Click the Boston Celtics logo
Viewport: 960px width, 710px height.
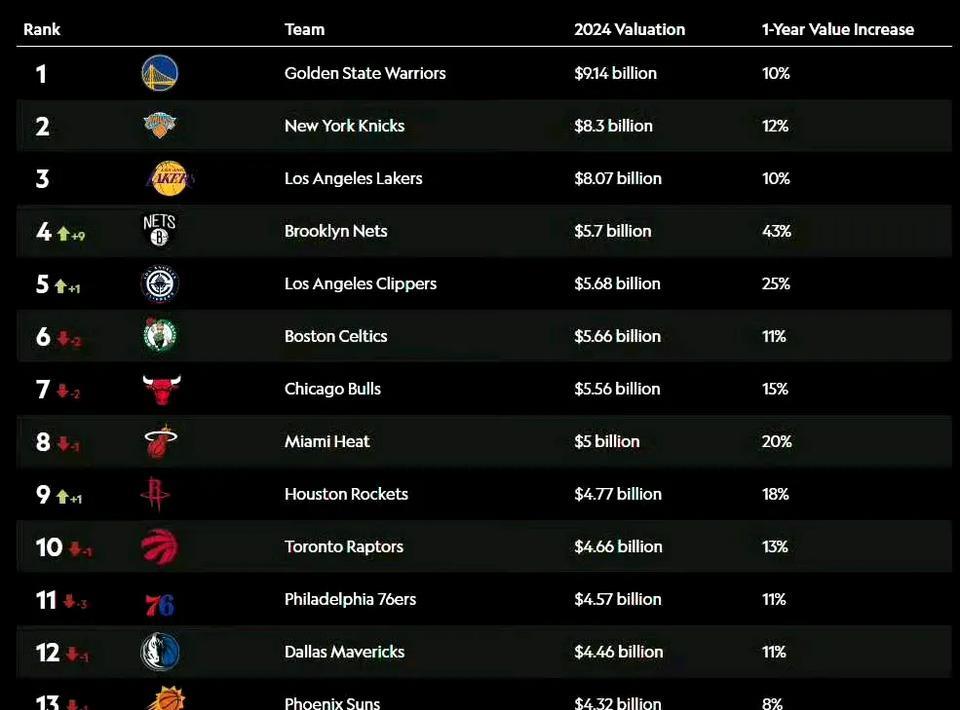160,335
